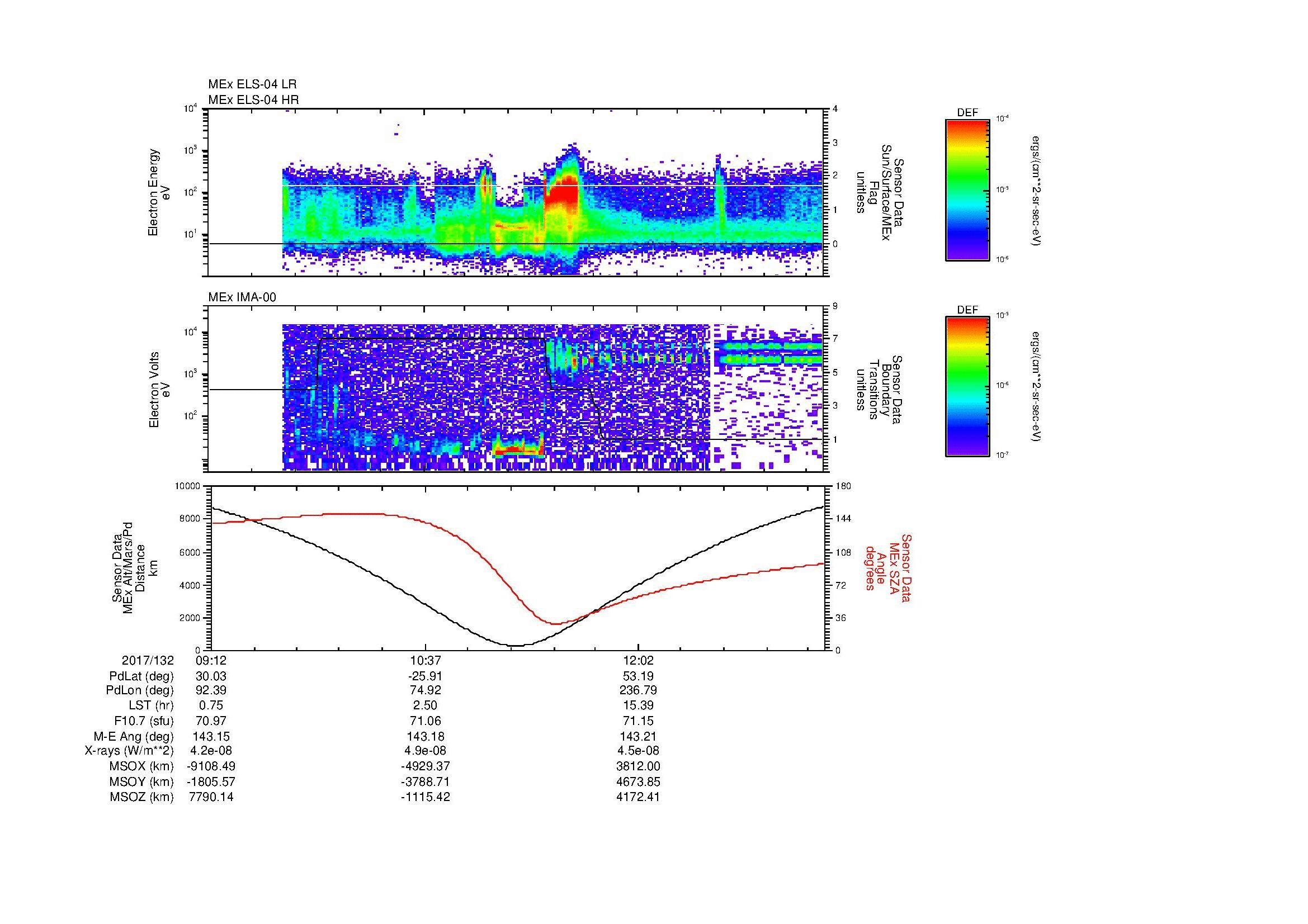Click the '180' tick on the SZA axis
1308x924 pixels.
point(844,486)
